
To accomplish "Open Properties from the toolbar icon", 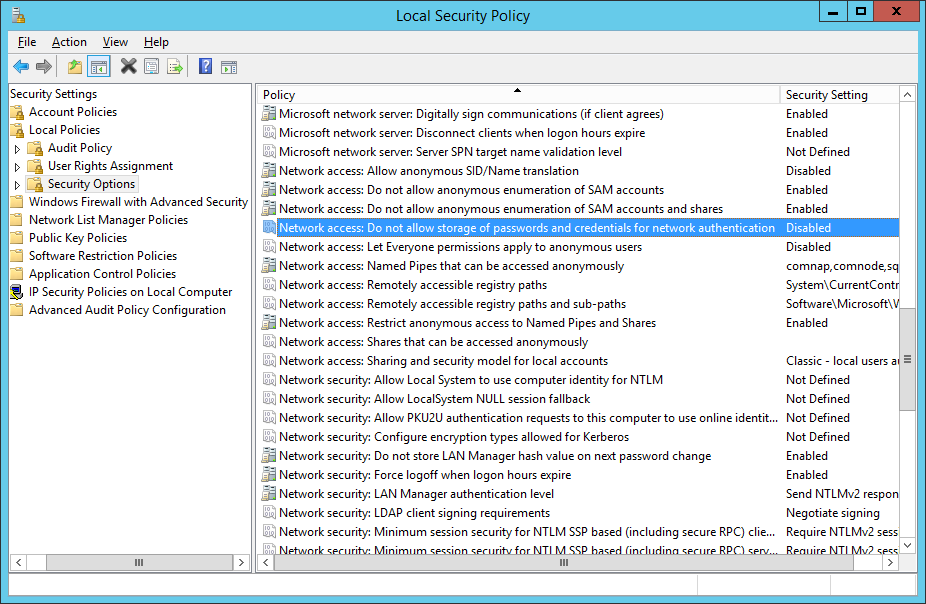I will point(151,67).
